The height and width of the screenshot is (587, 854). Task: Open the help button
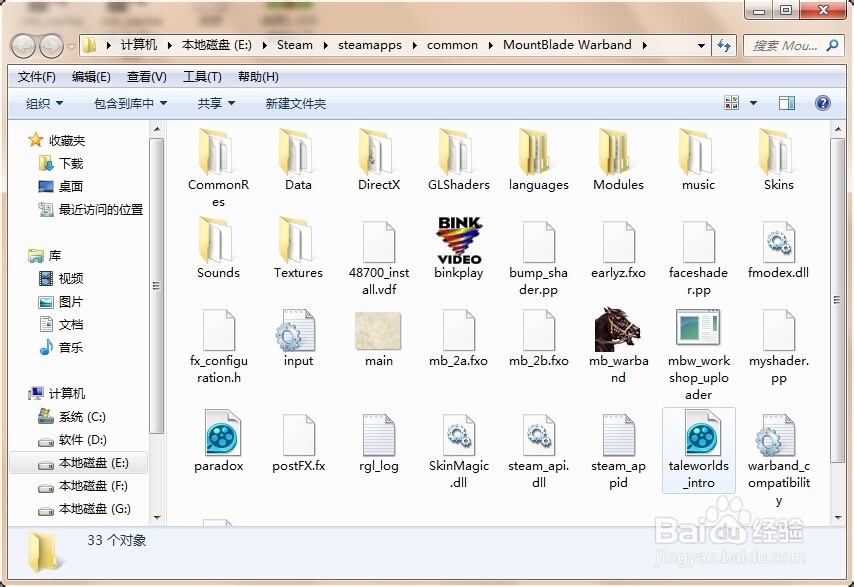822,103
